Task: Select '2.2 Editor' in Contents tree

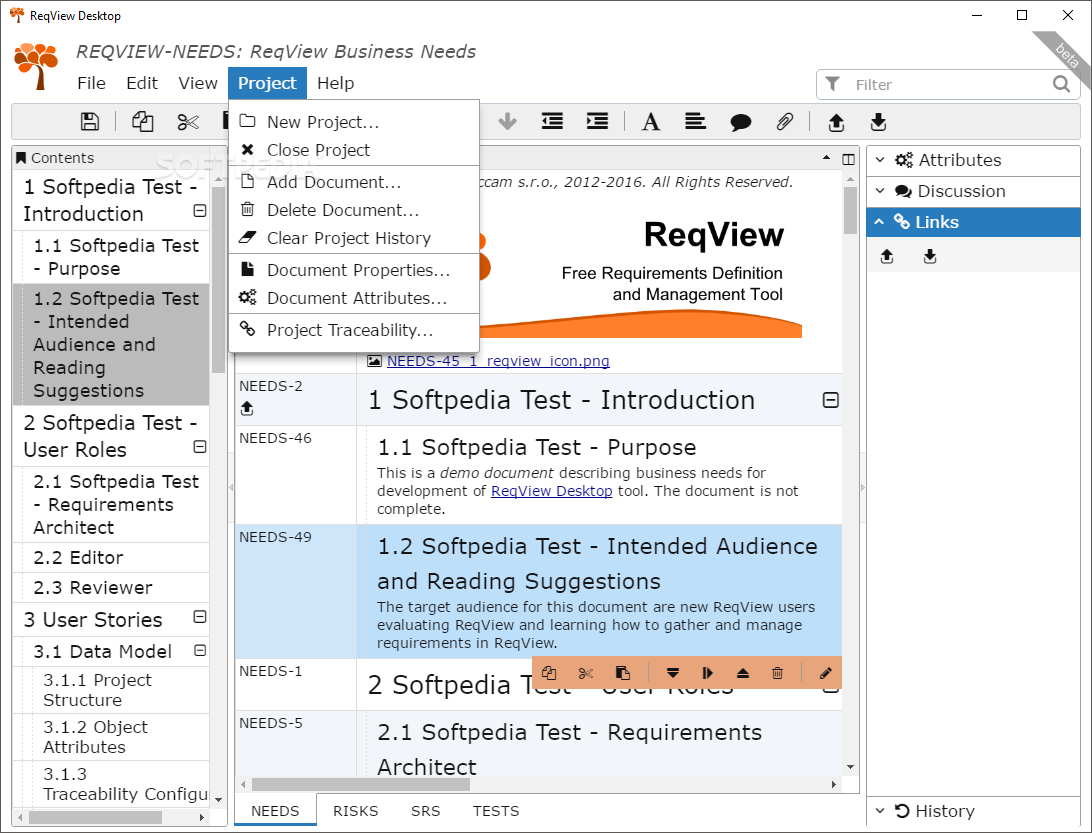Action: (111, 558)
